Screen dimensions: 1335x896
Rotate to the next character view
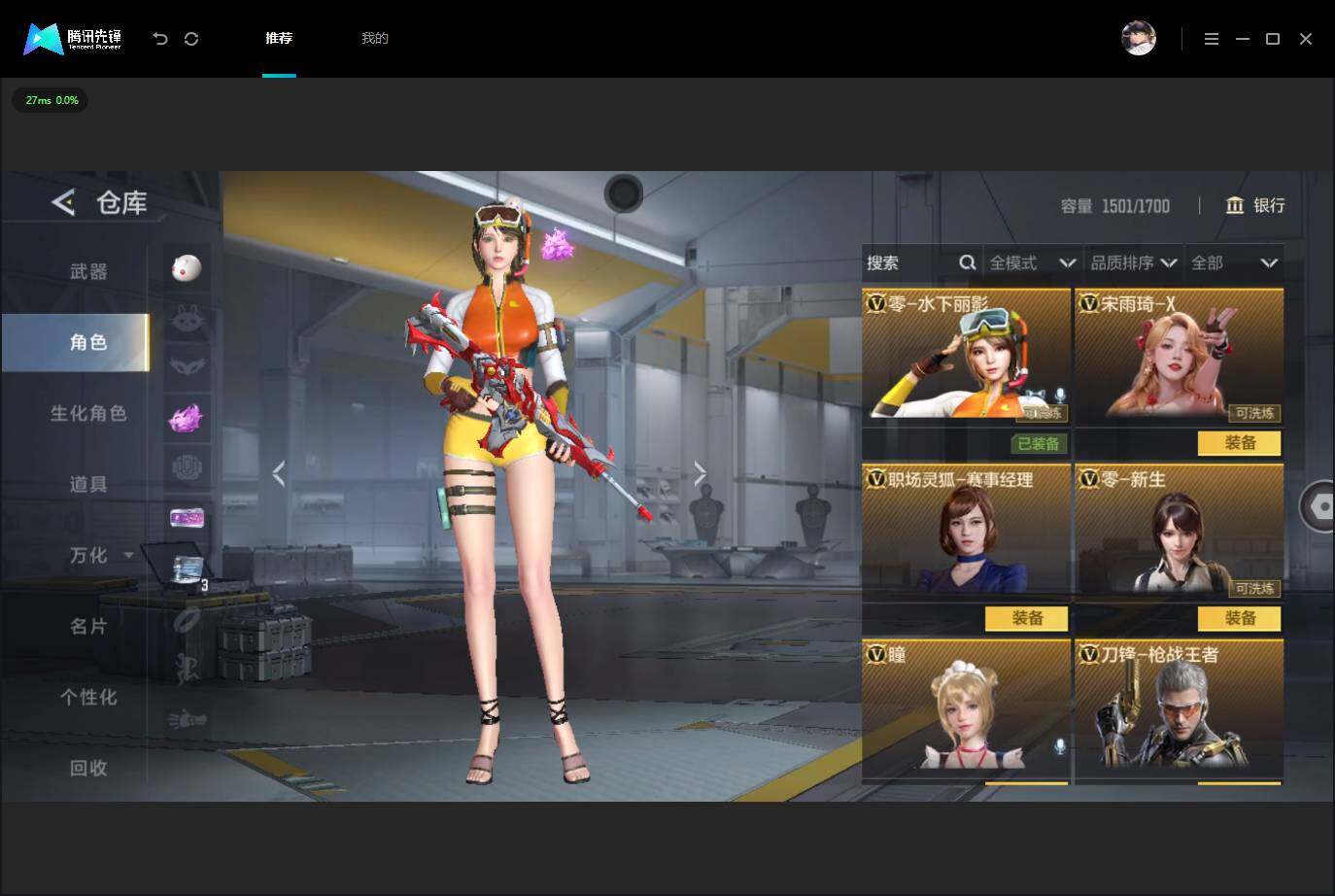click(x=700, y=473)
